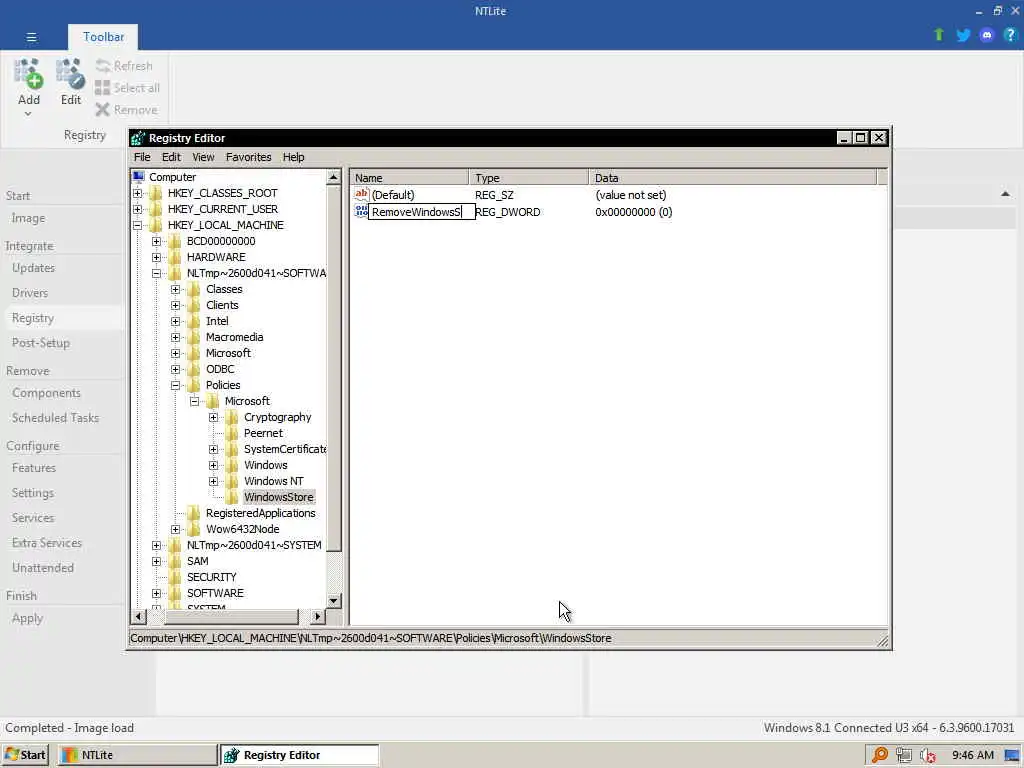
Task: Click the Type column header
Action: 528,178
